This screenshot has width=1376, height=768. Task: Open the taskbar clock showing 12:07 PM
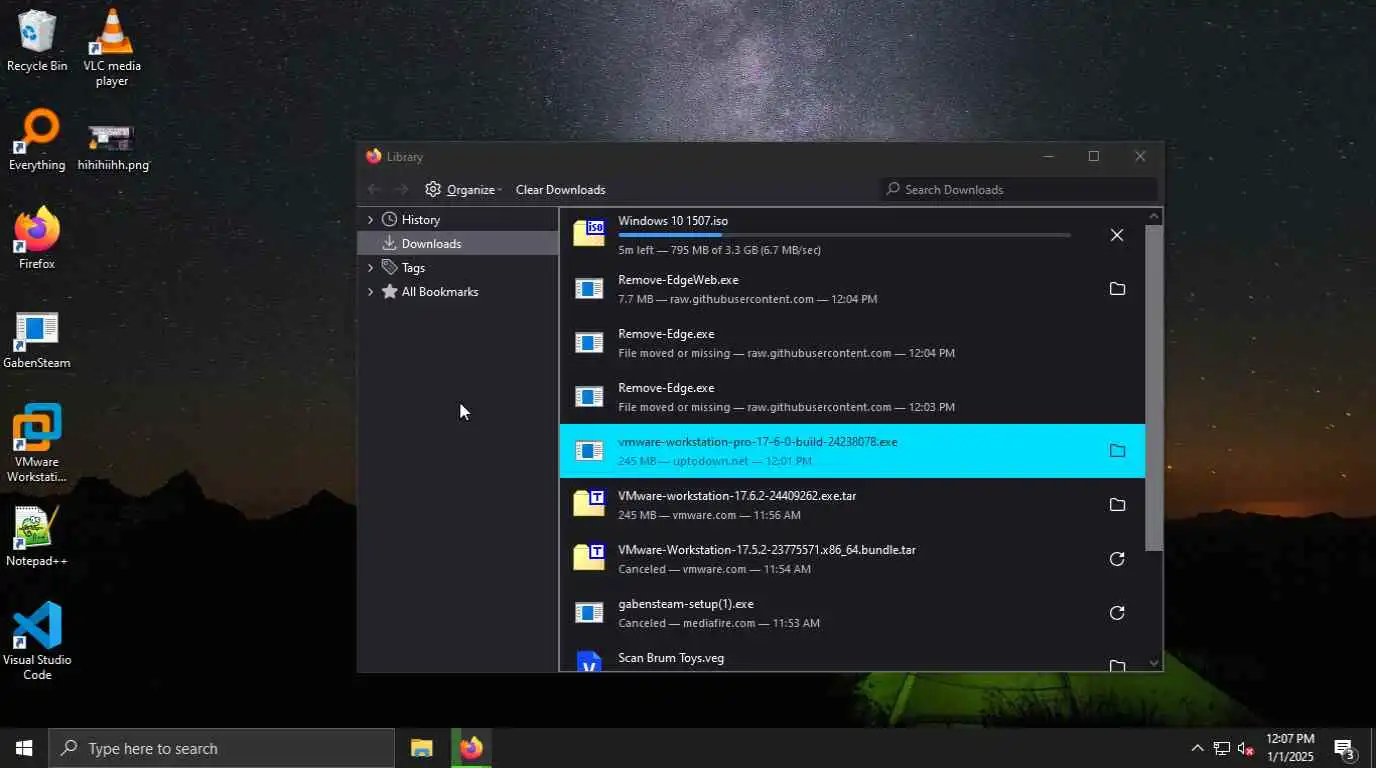pyautogui.click(x=1290, y=748)
